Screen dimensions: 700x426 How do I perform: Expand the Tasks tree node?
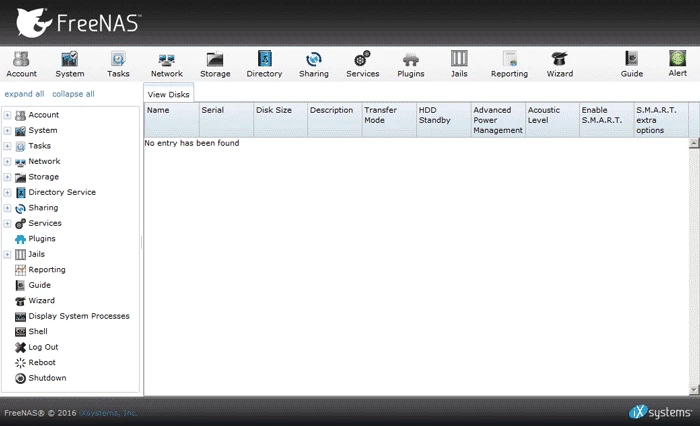tap(7, 146)
